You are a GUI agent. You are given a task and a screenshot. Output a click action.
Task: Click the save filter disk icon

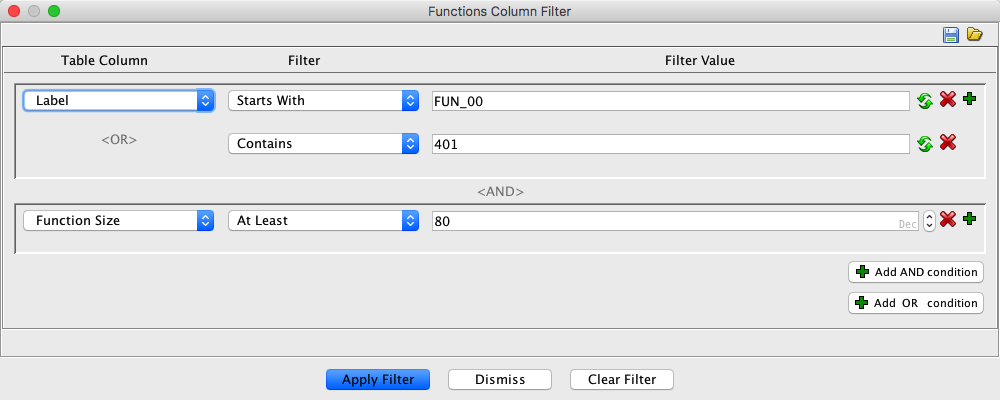coord(951,35)
